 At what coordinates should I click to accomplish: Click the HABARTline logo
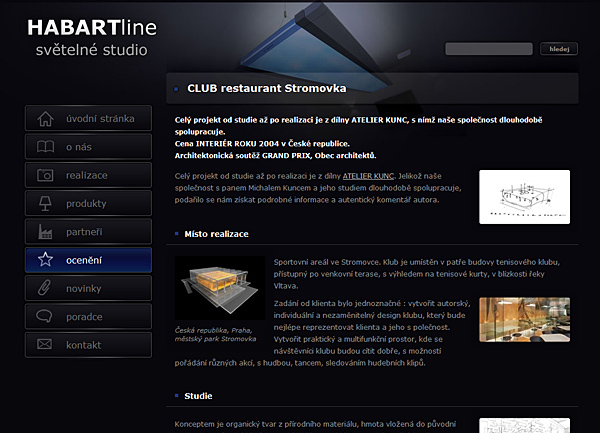[x=92, y=28]
